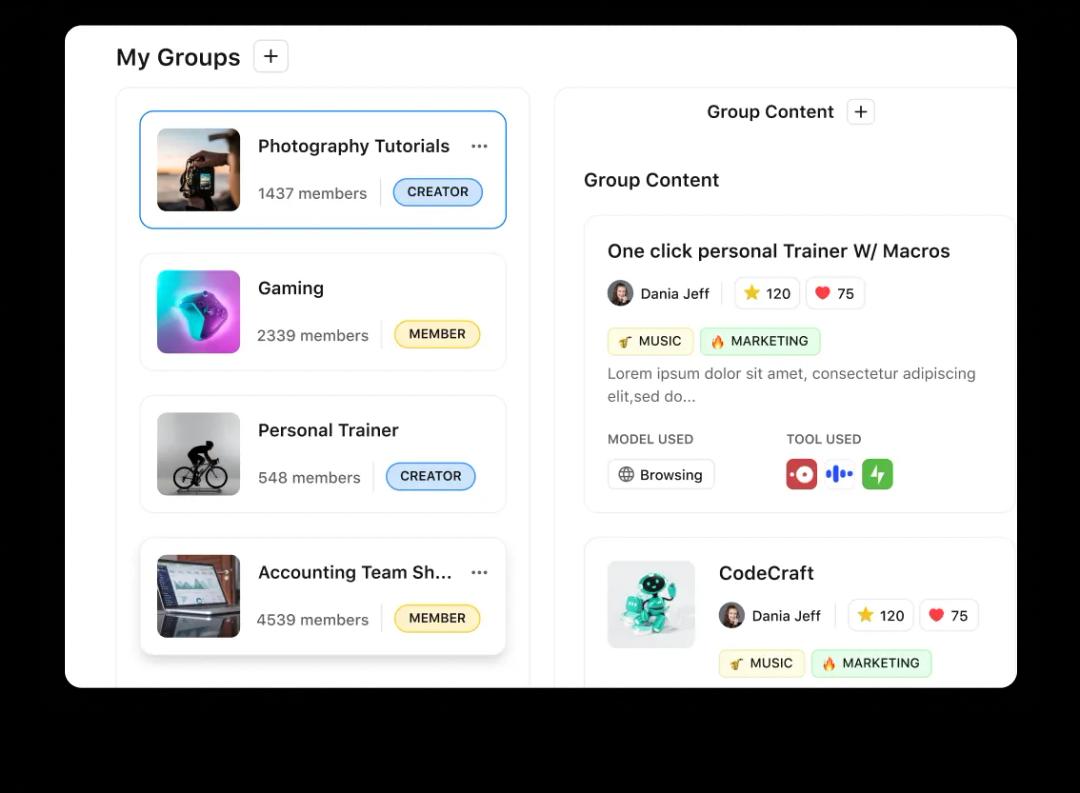Add new content with the Group Content plus button
The image size is (1080, 793).
click(860, 111)
